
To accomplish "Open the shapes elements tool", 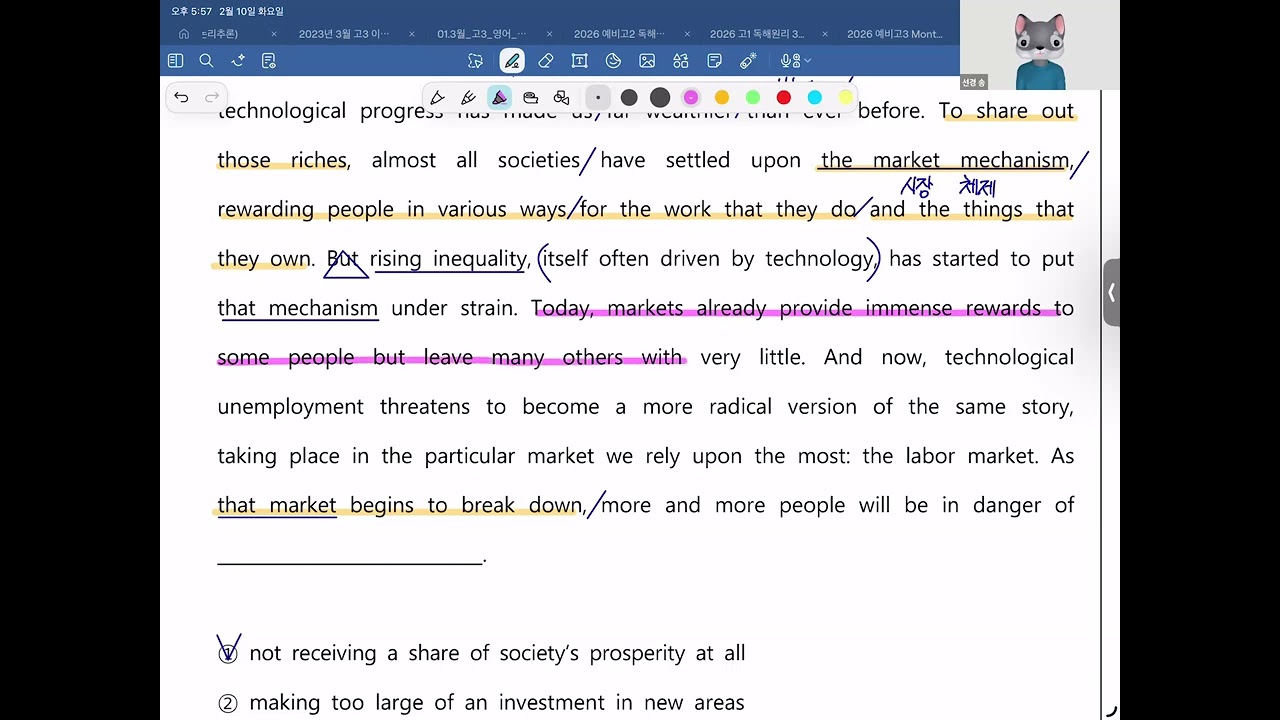I will click(x=681, y=61).
